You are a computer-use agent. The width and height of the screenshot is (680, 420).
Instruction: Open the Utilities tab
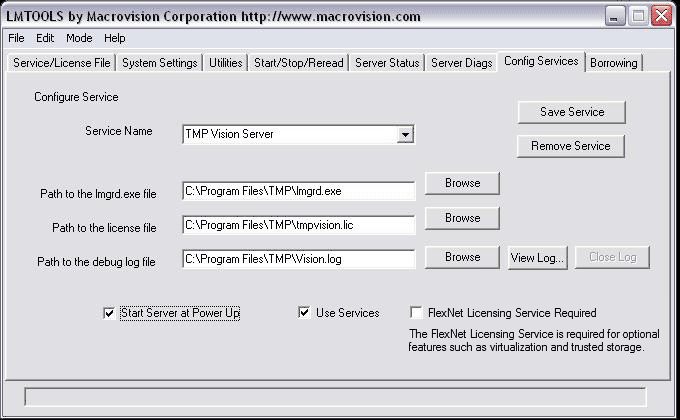(225, 63)
